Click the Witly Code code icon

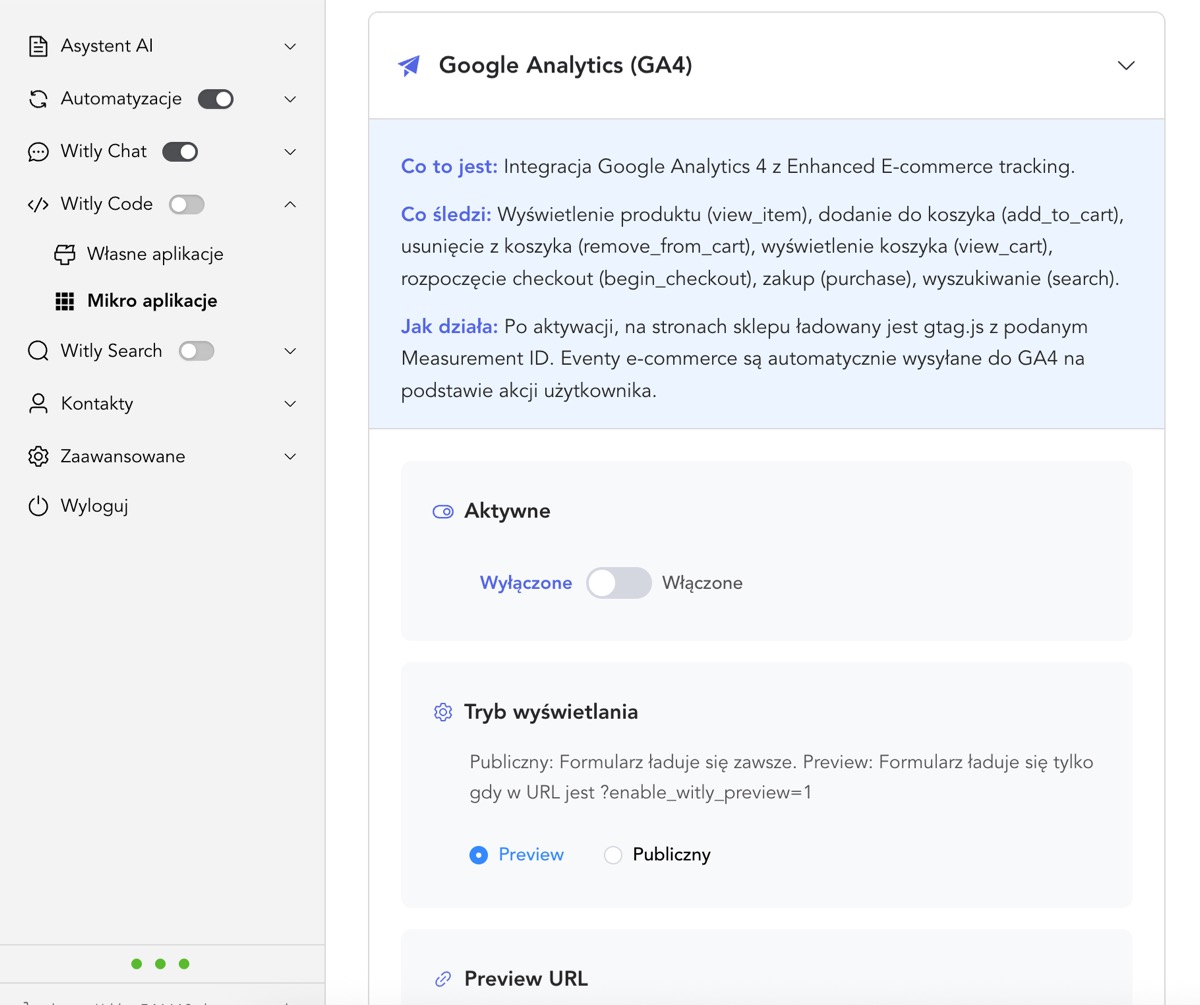pyautogui.click(x=37, y=203)
